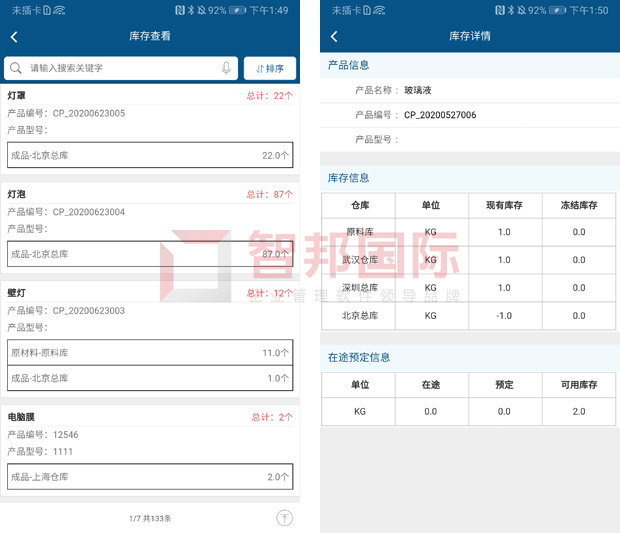Click the 仓库 column header

(x=360, y=205)
